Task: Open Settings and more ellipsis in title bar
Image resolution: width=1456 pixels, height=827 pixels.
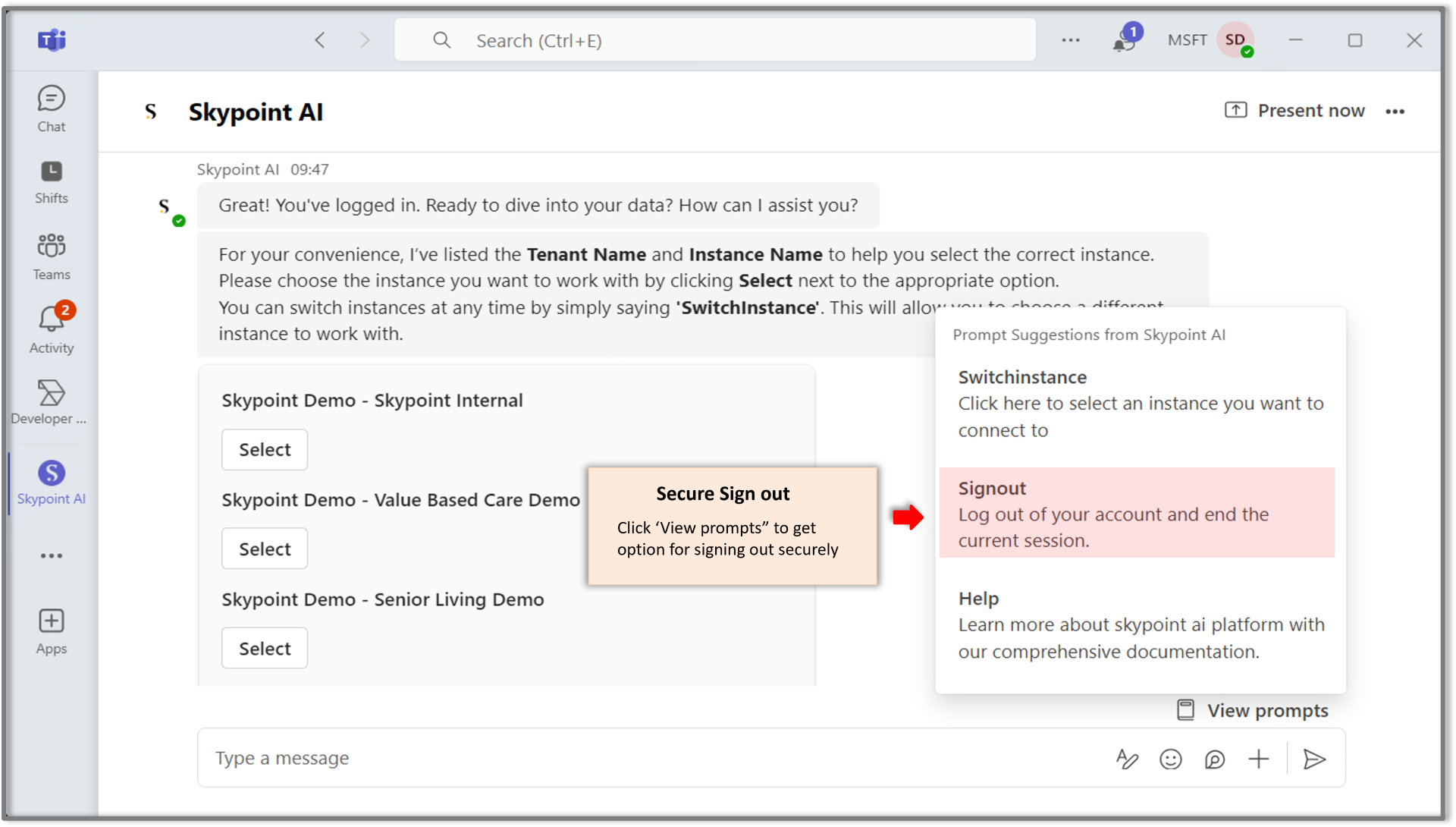Action: tap(1071, 40)
